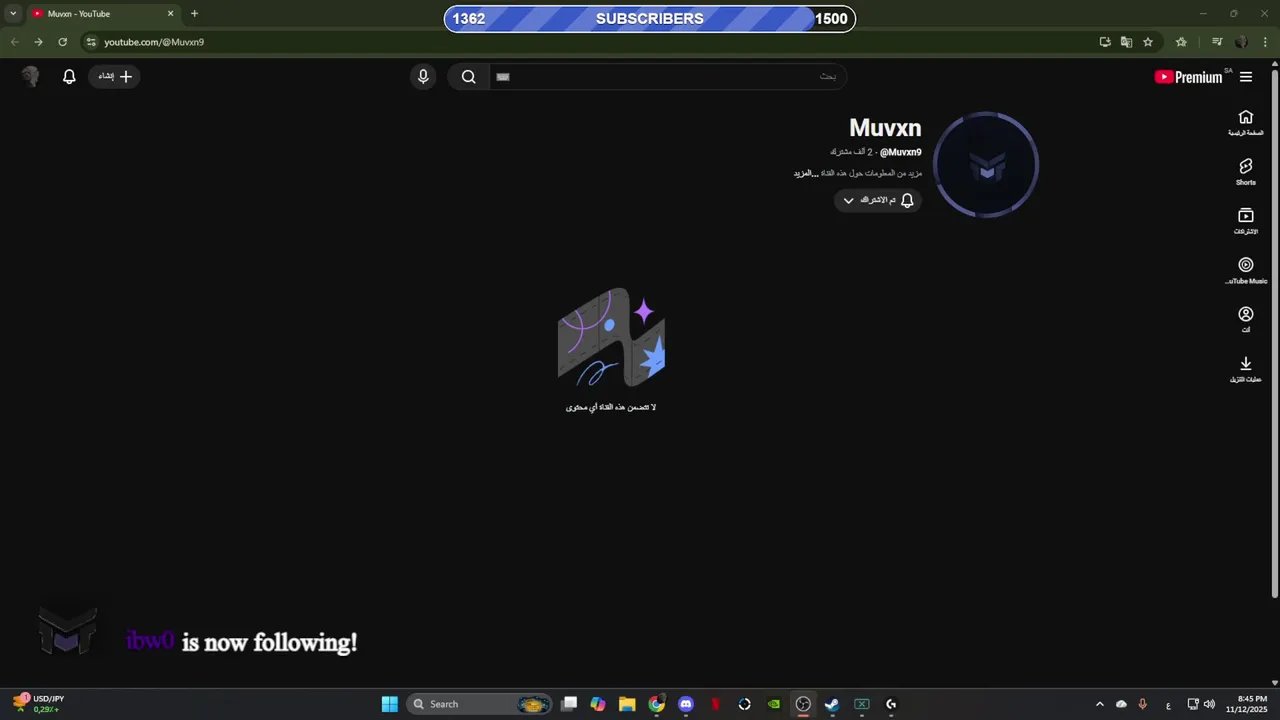Open File Explorer from the taskbar
This screenshot has width=1280, height=720.
[x=627, y=704]
